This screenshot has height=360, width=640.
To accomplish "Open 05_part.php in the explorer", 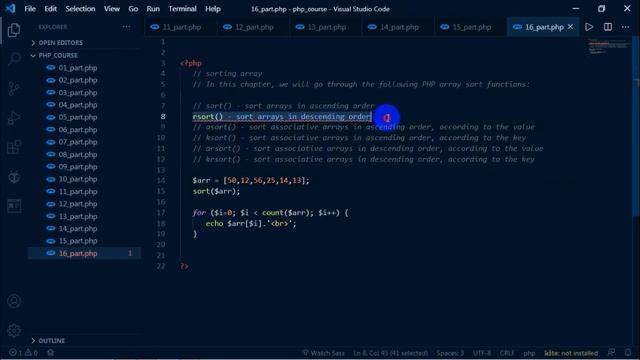I will [78, 117].
